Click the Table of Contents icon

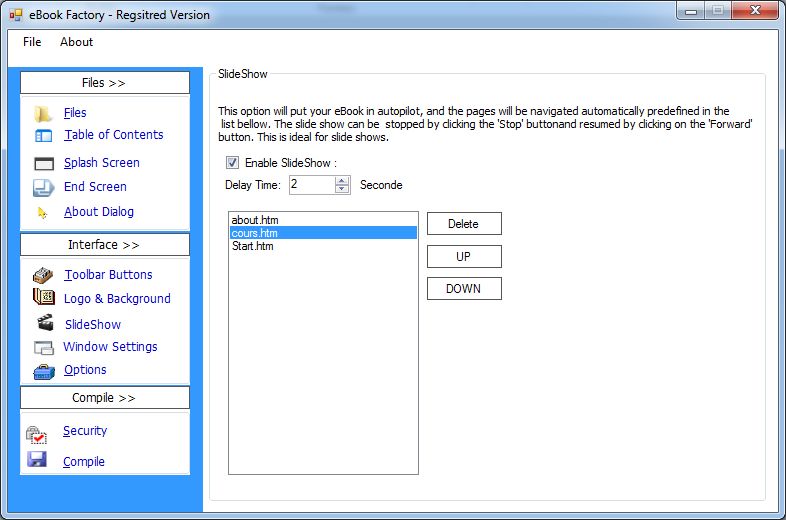coord(43,135)
